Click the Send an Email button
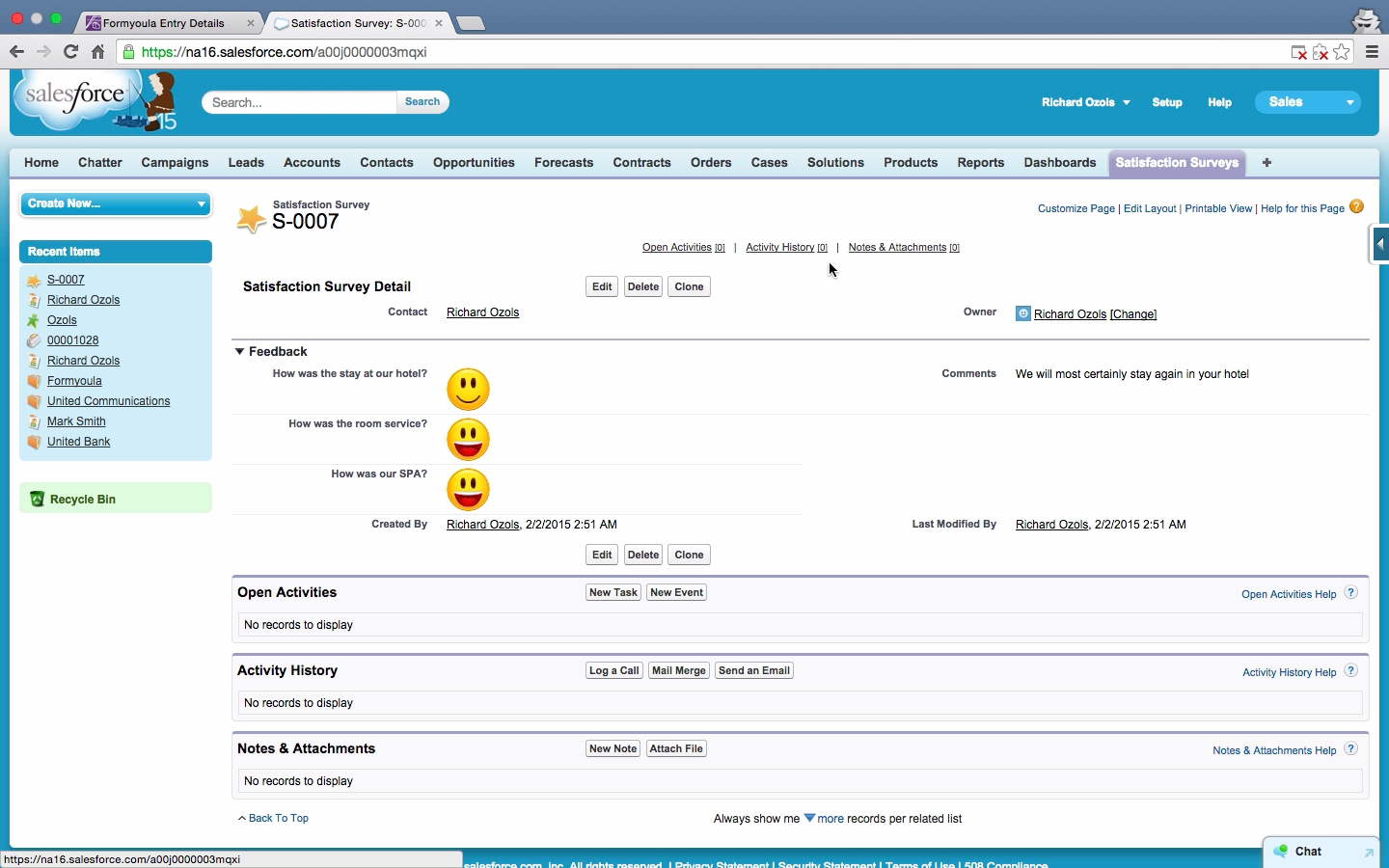The image size is (1389, 868). 754,670
